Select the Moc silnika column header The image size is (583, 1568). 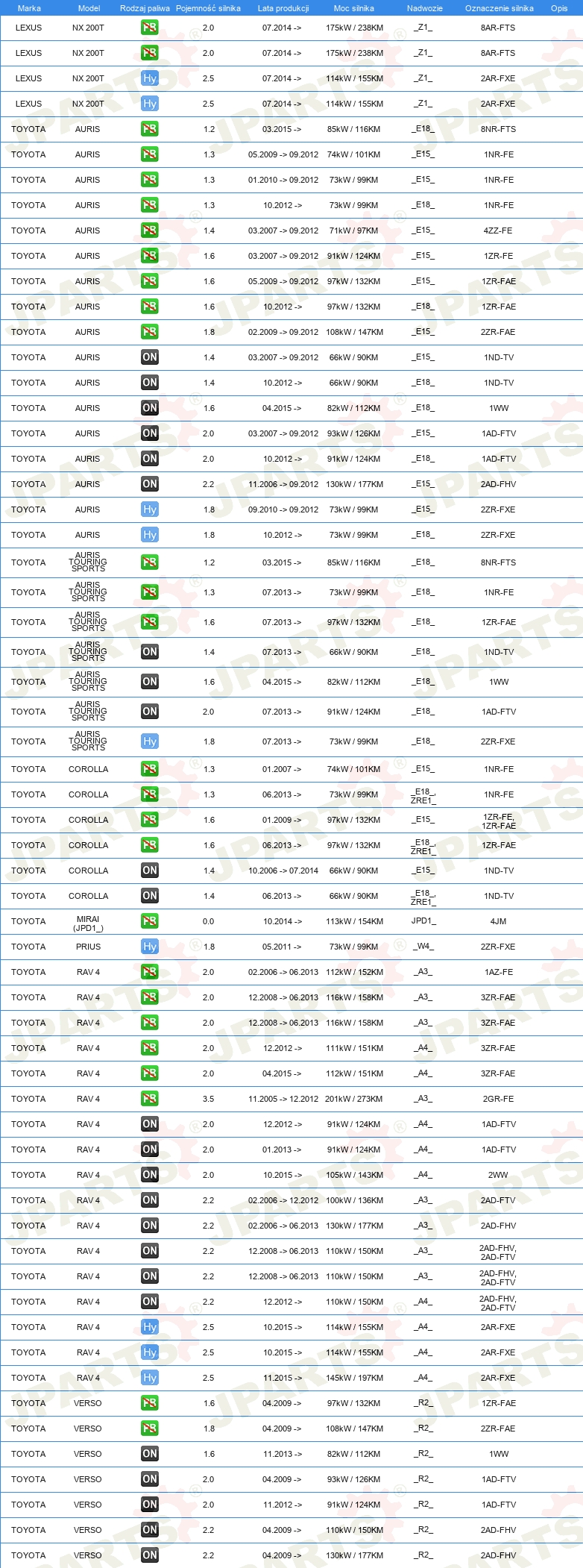(354, 8)
